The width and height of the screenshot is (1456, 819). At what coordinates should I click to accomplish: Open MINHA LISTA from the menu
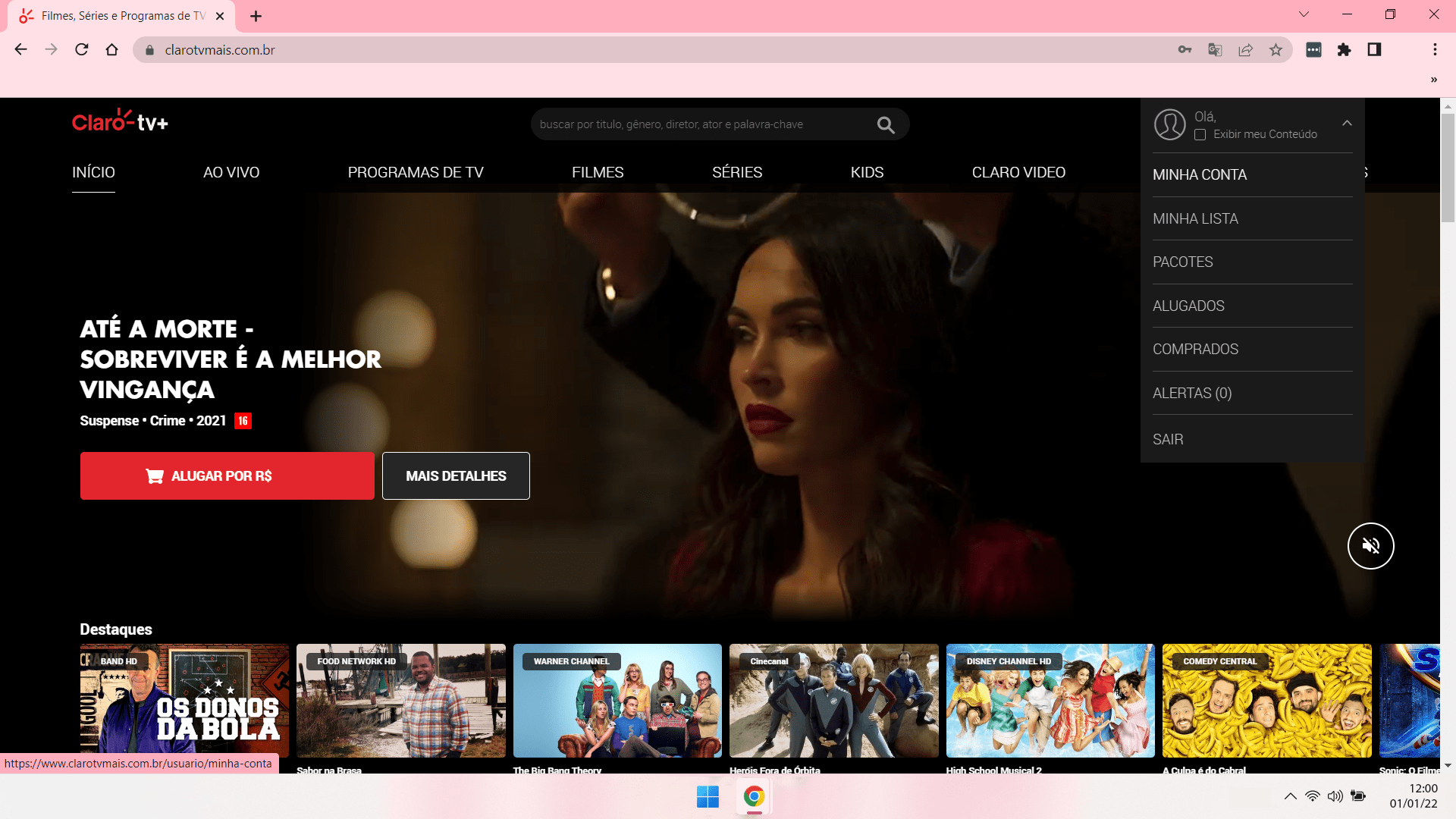1253,219
